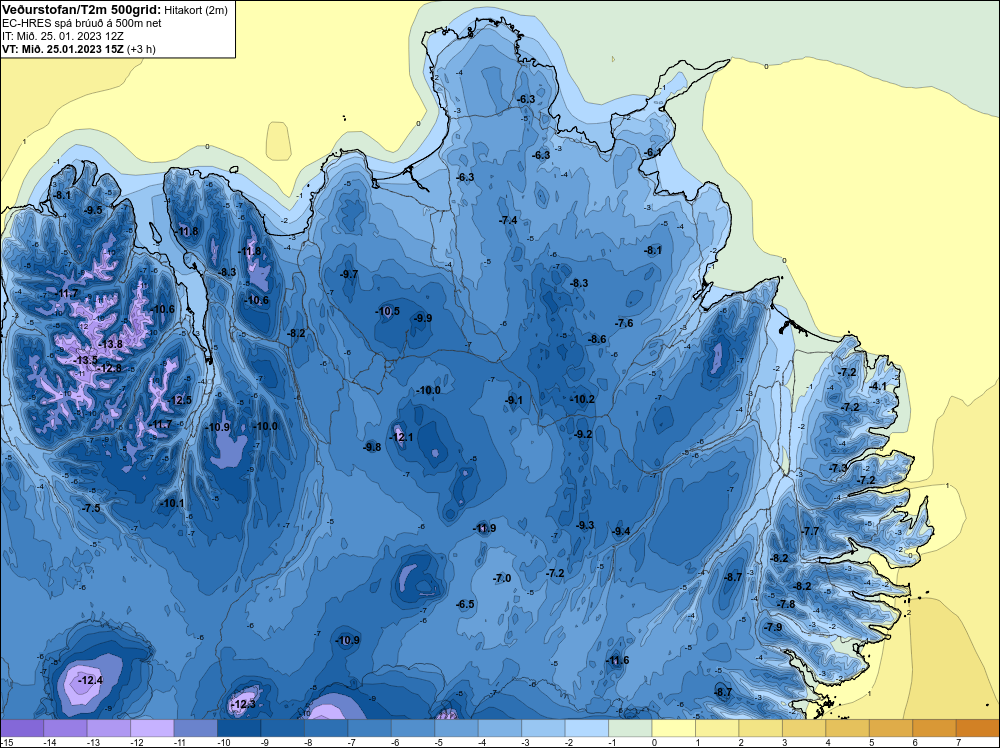Click the pale green legend swatch between -1 and 0
Screen dimensions: 1000x748
point(630,728)
